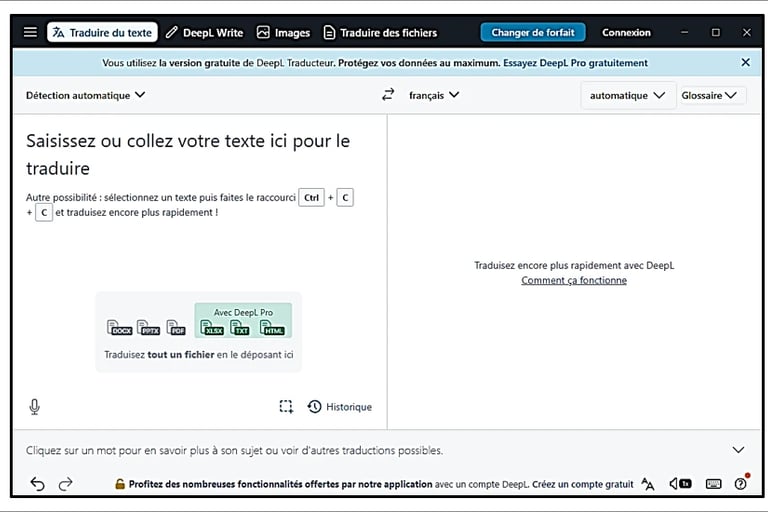
Task: Dismiss the free version banner
Action: [x=745, y=62]
